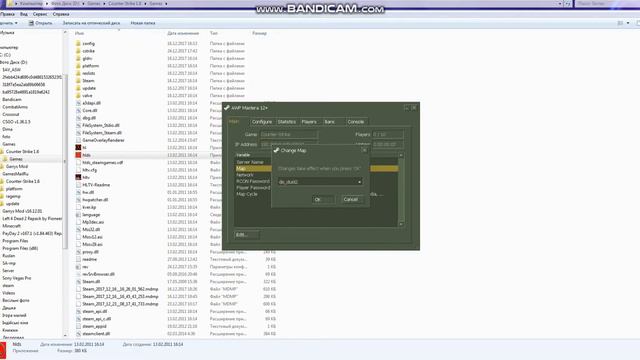Open Videos folder in navigation pane
The height and width of the screenshot is (360, 640).
[x=9, y=293]
